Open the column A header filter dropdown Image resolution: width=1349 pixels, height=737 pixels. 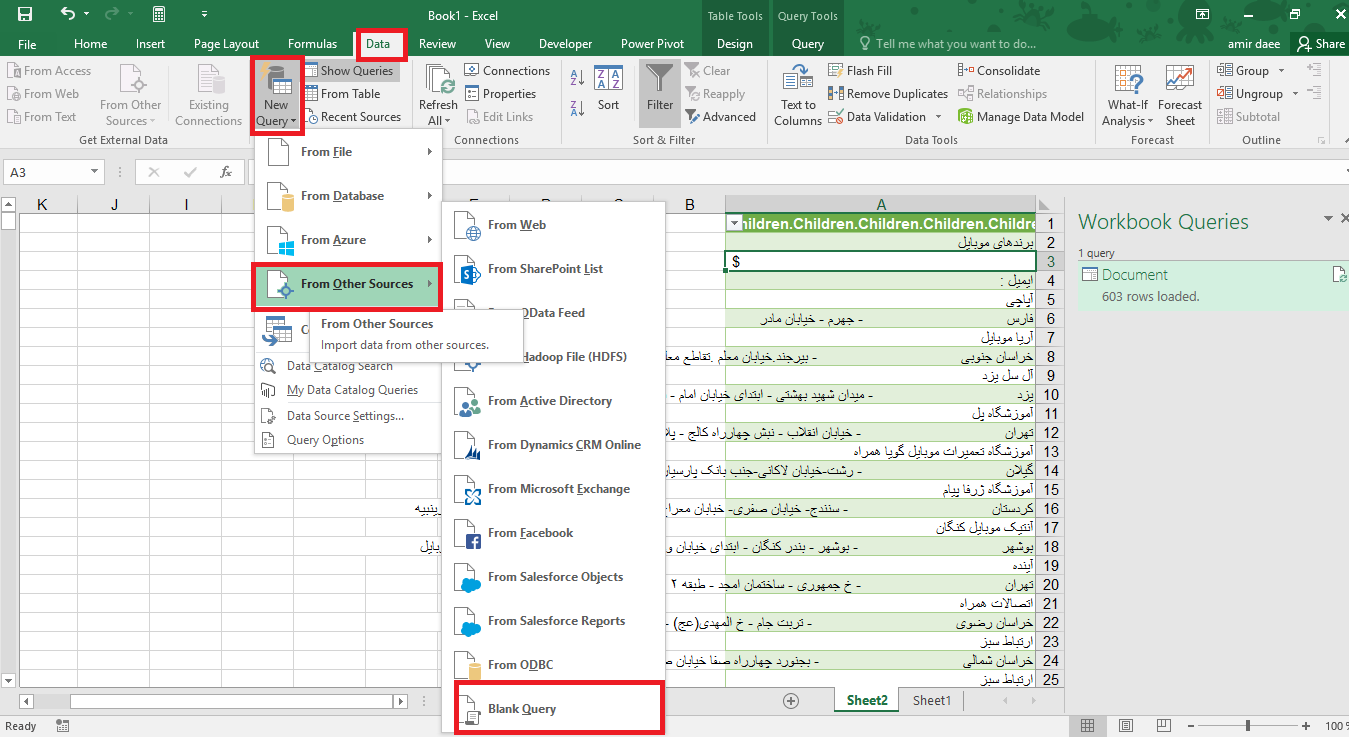coord(734,223)
